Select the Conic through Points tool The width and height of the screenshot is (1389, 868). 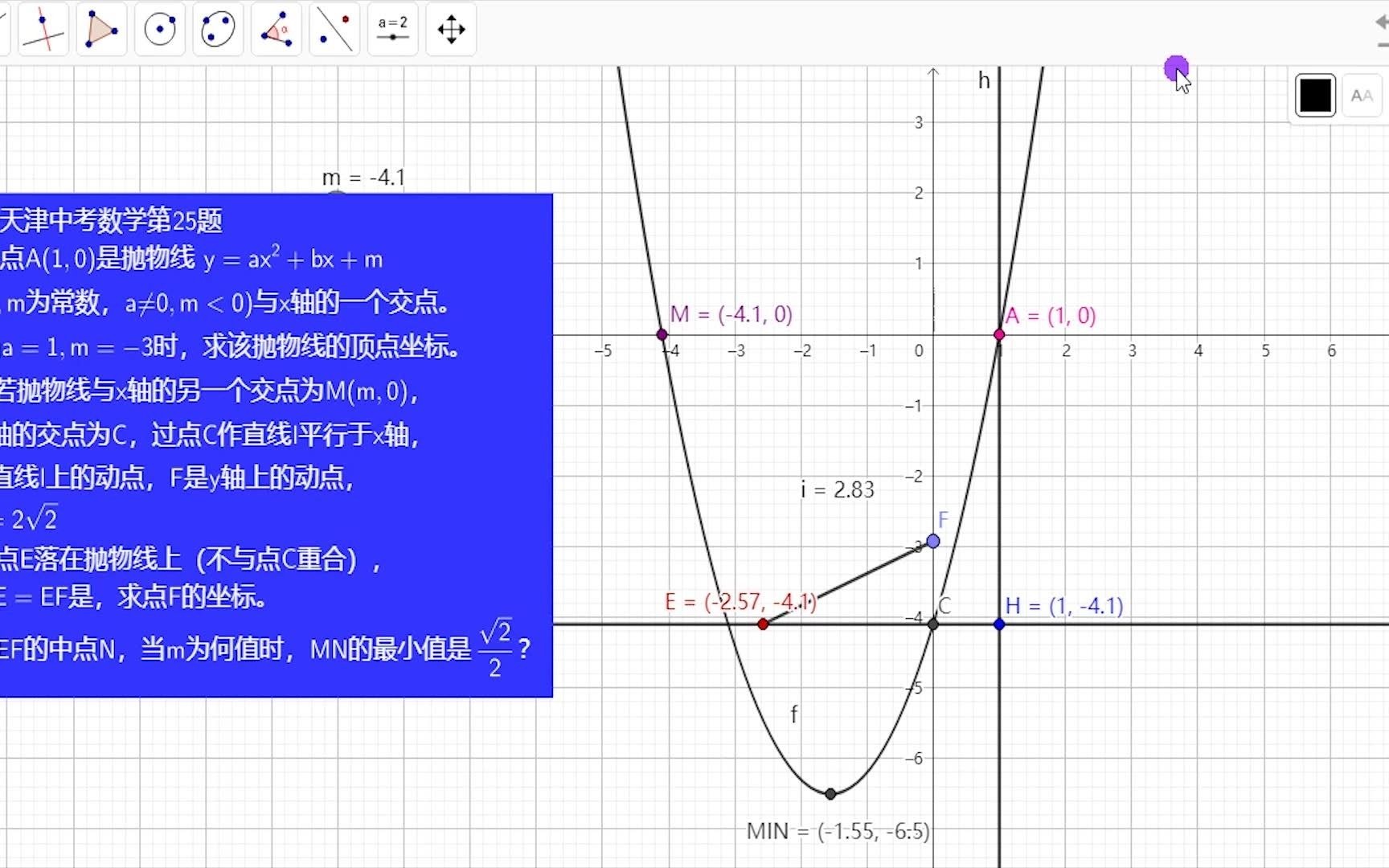point(217,29)
